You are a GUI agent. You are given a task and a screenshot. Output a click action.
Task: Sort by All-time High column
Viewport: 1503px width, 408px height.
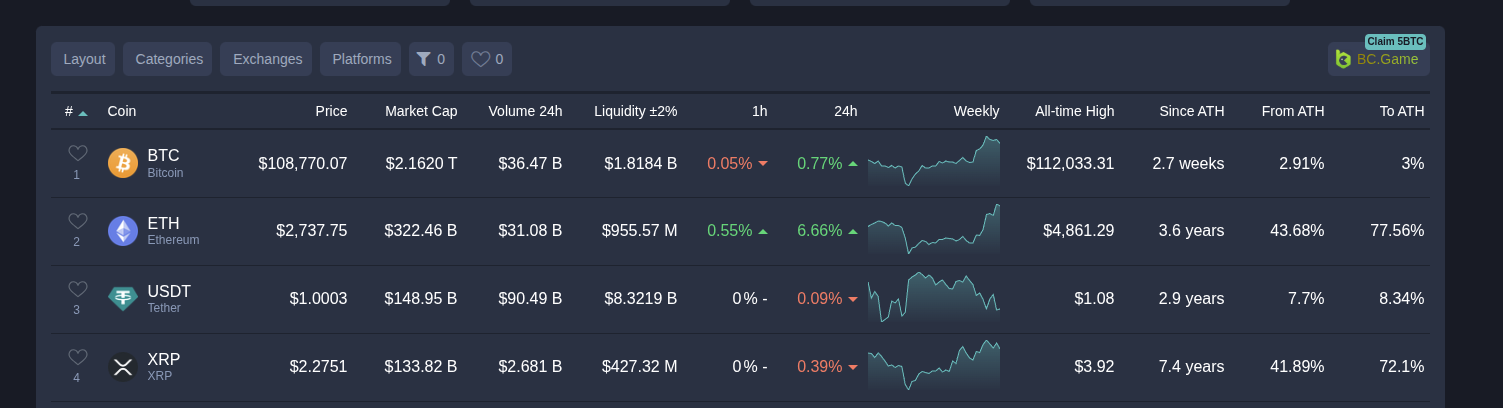point(1074,111)
